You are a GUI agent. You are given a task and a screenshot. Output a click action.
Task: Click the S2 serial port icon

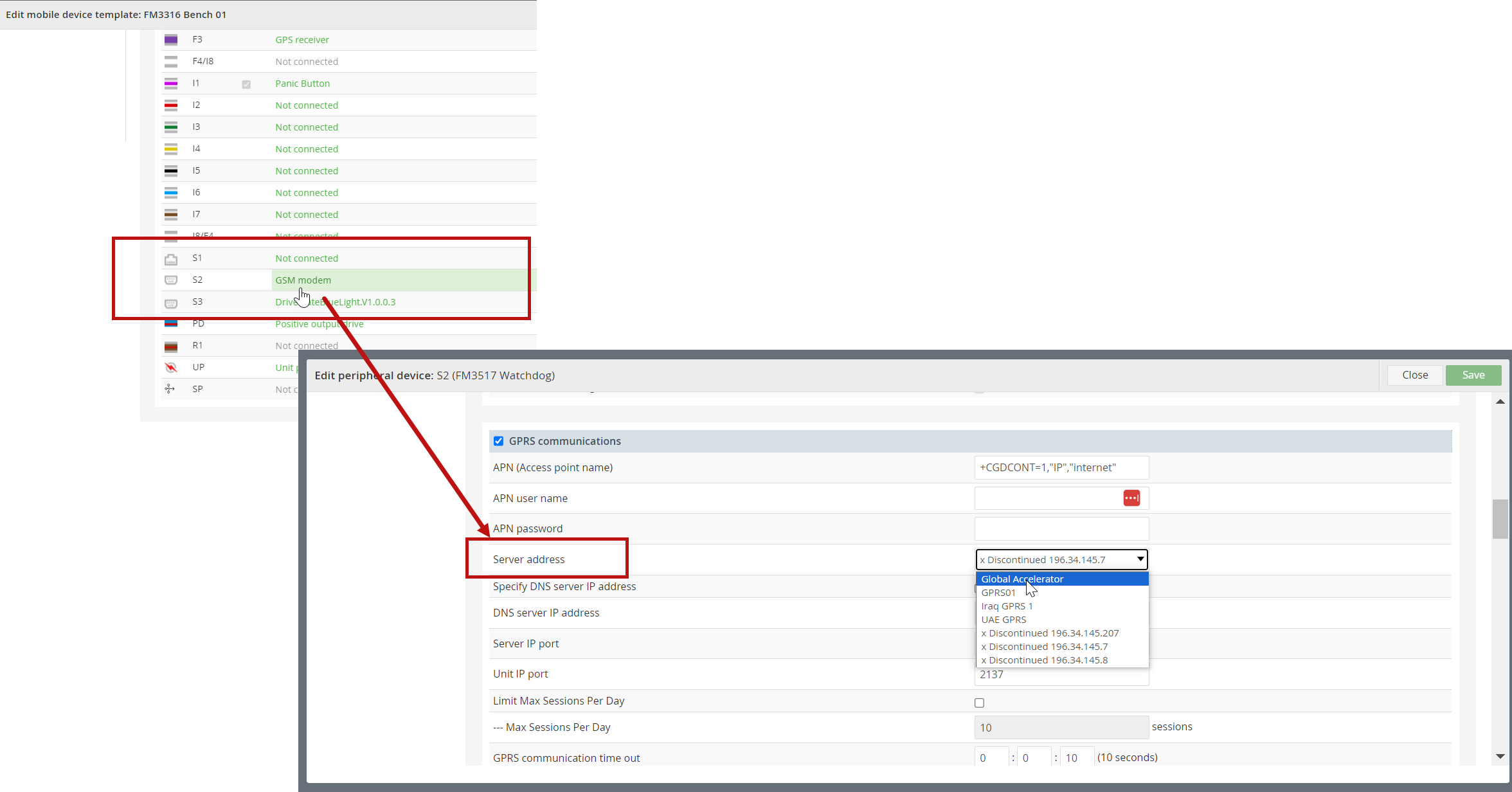click(170, 280)
